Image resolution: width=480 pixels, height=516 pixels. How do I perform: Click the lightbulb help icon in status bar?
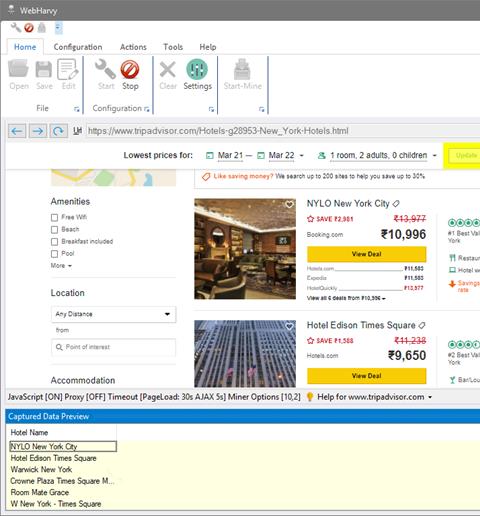pos(310,397)
